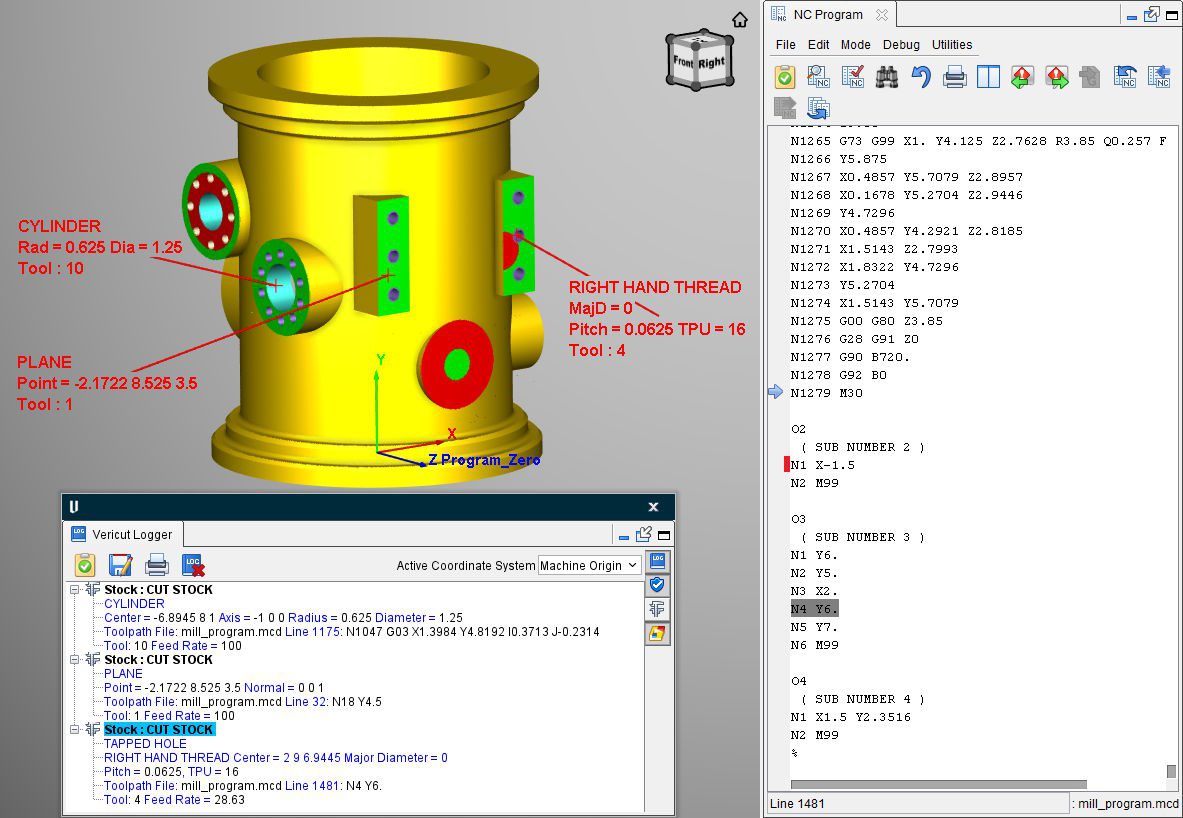Toggle the LOG icon in Logger sidebar
The height and width of the screenshot is (818, 1183).
point(657,561)
